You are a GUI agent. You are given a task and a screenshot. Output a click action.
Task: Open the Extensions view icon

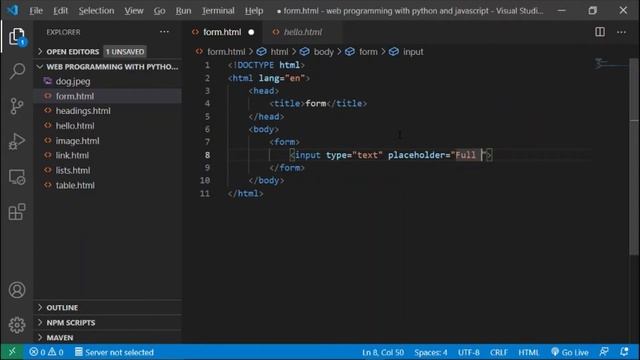click(17, 212)
